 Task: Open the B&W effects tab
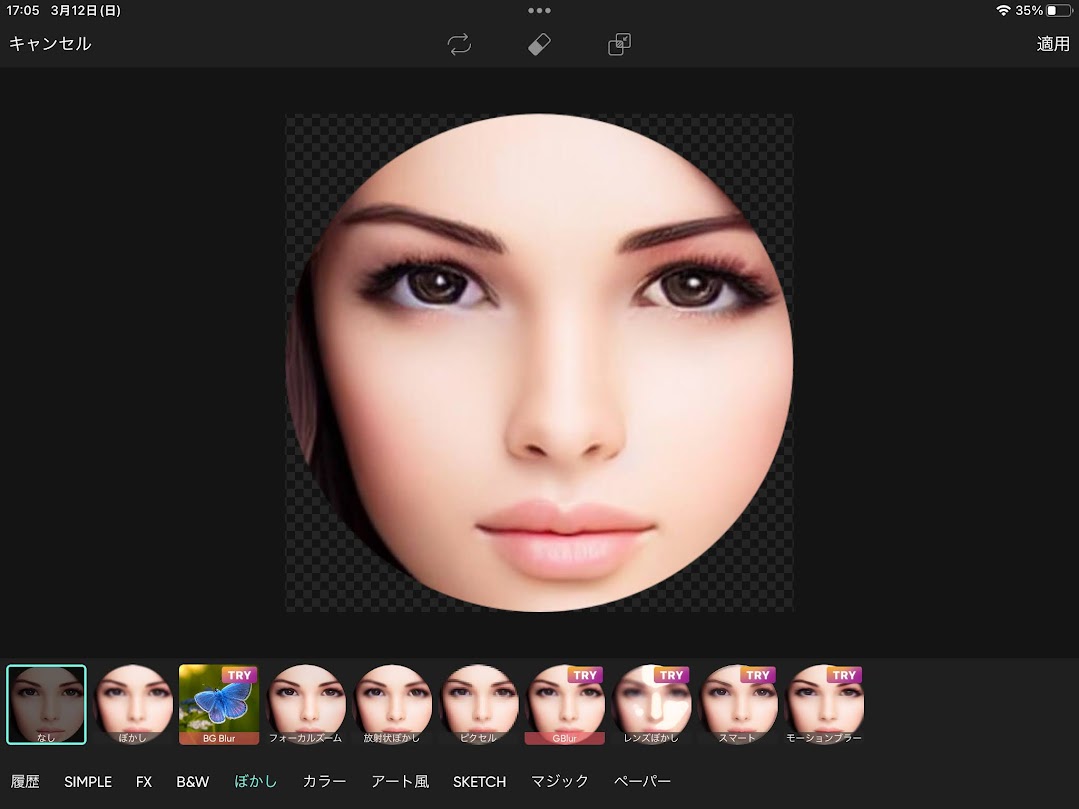pos(192,781)
